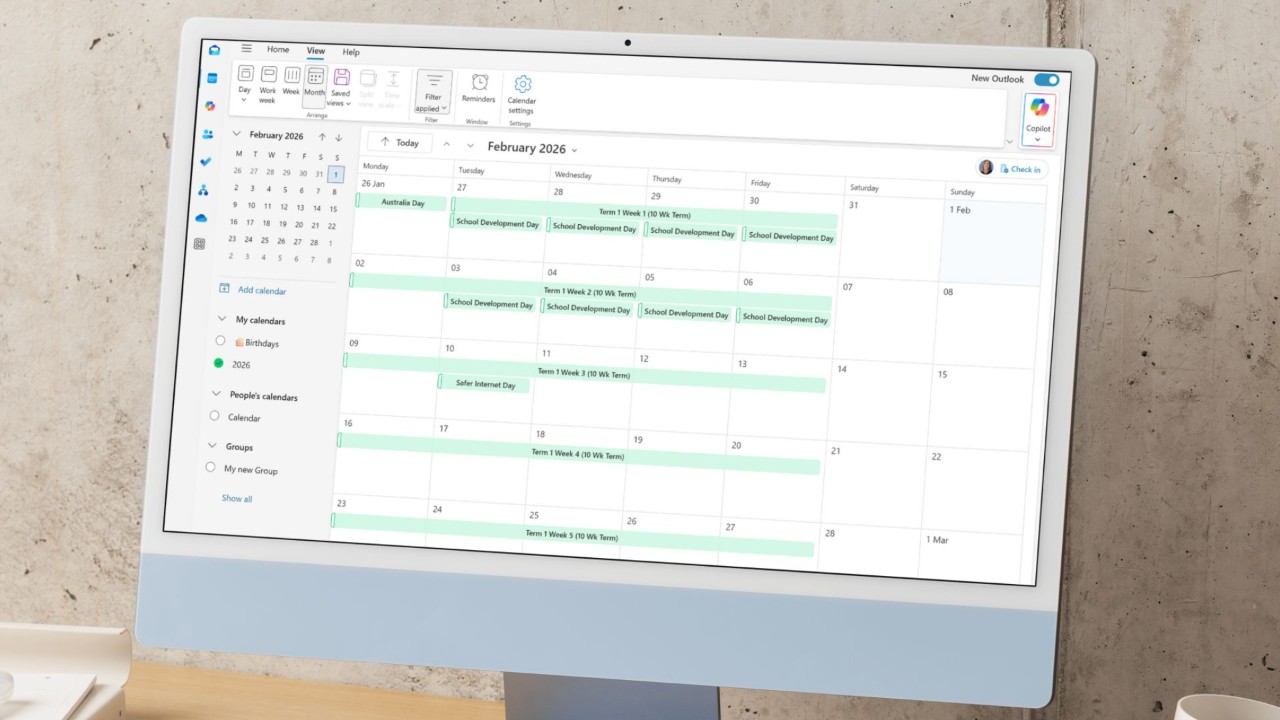Collapse the mini calendar chevron
Image resolution: width=1280 pixels, height=720 pixels.
click(237, 133)
